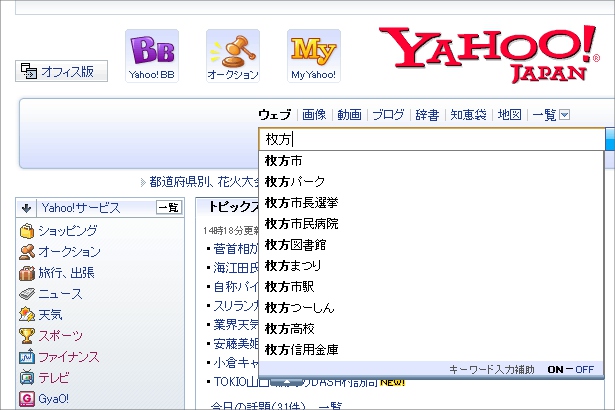Open the gavel オークション icon at top
This screenshot has width=615, height=410.
(232, 55)
